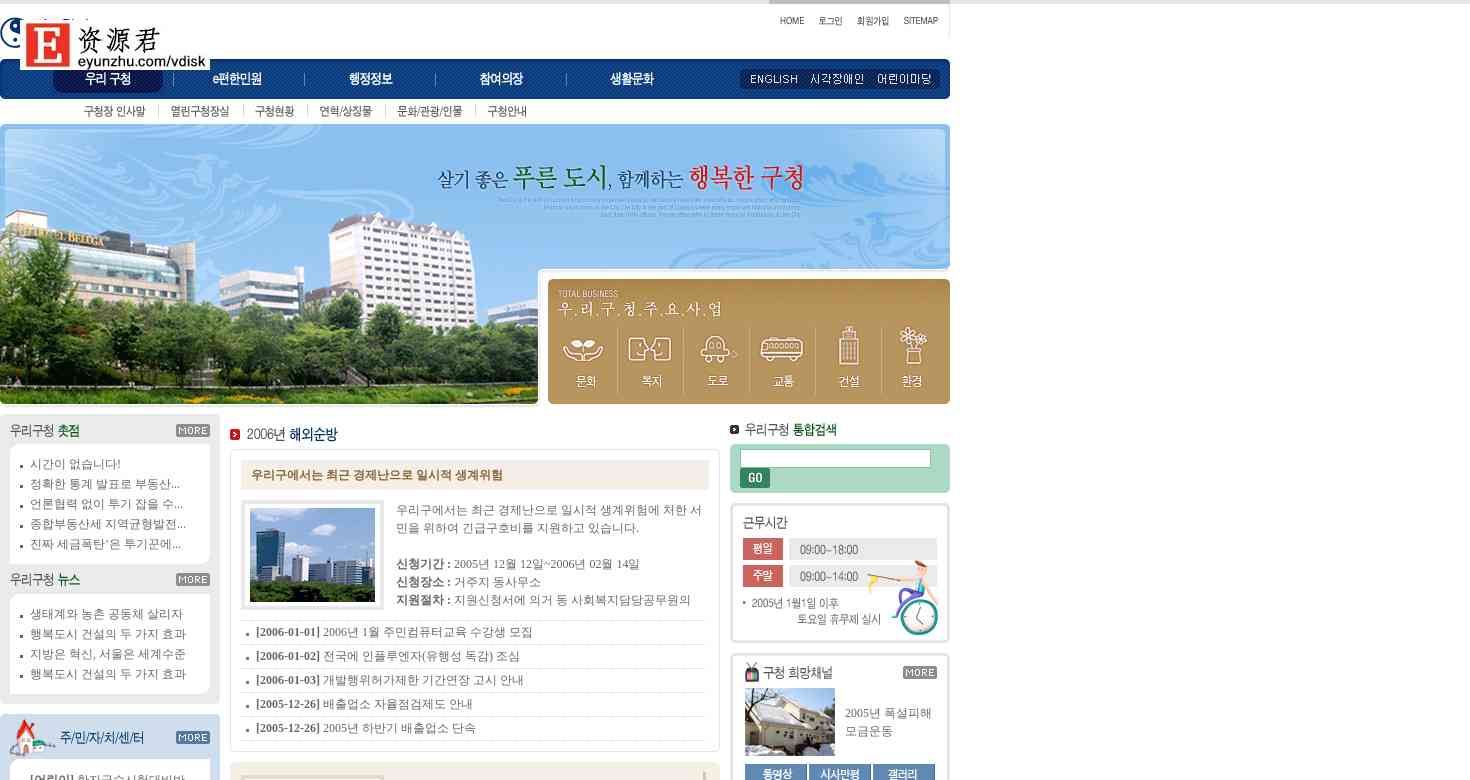Switch to ENGLISH site version
This screenshot has height=780, width=1470.
click(x=774, y=79)
